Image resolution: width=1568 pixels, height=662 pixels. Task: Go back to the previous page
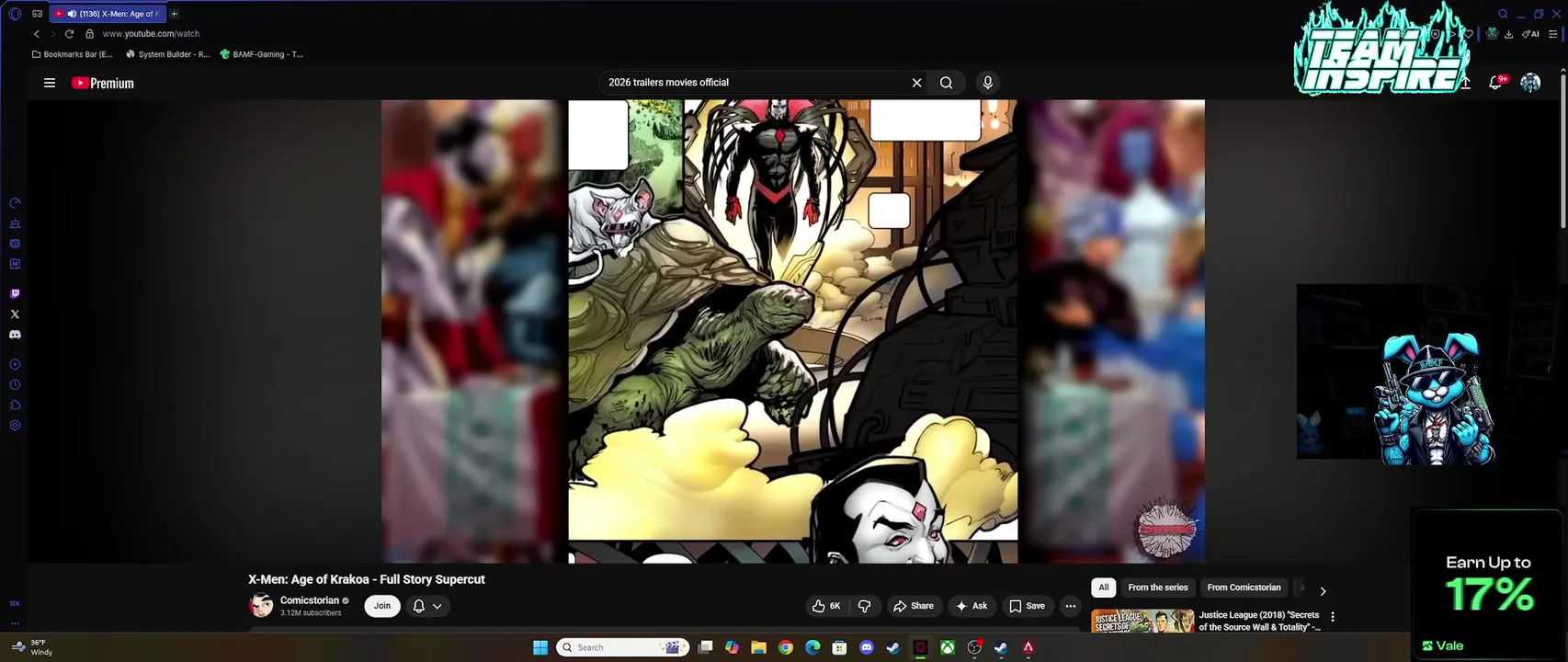37,34
